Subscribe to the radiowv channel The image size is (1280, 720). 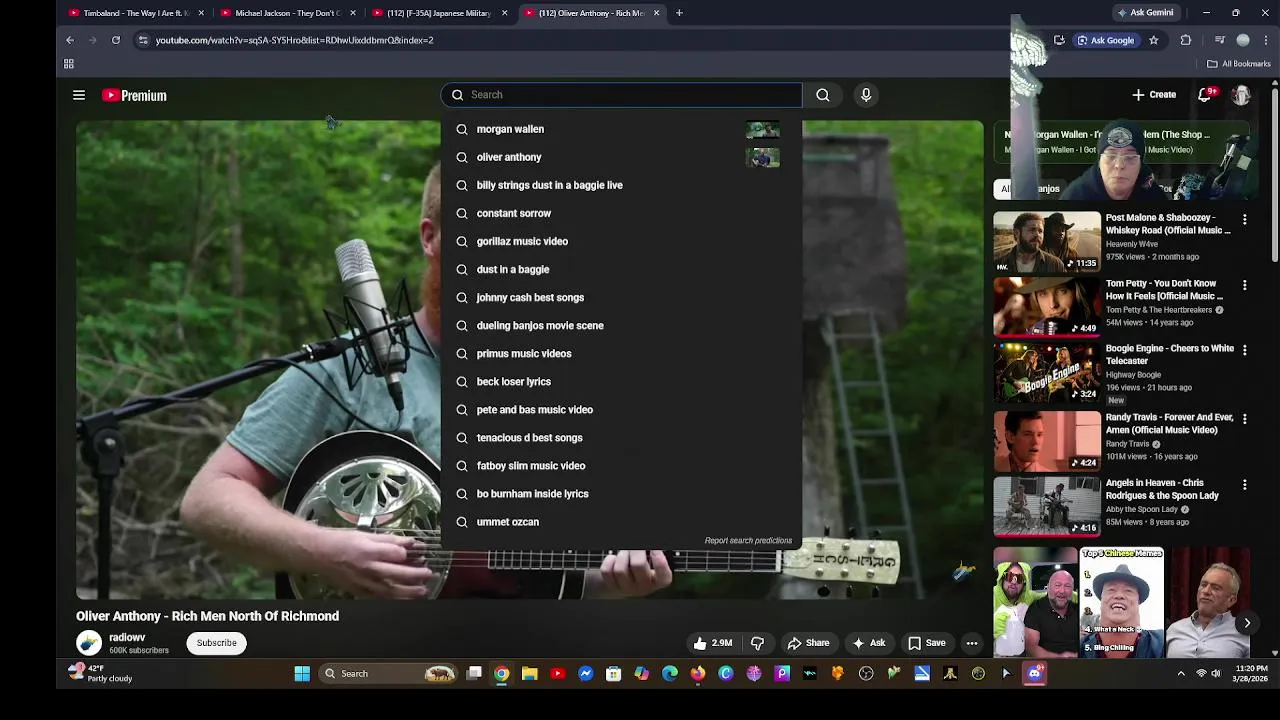click(x=217, y=643)
